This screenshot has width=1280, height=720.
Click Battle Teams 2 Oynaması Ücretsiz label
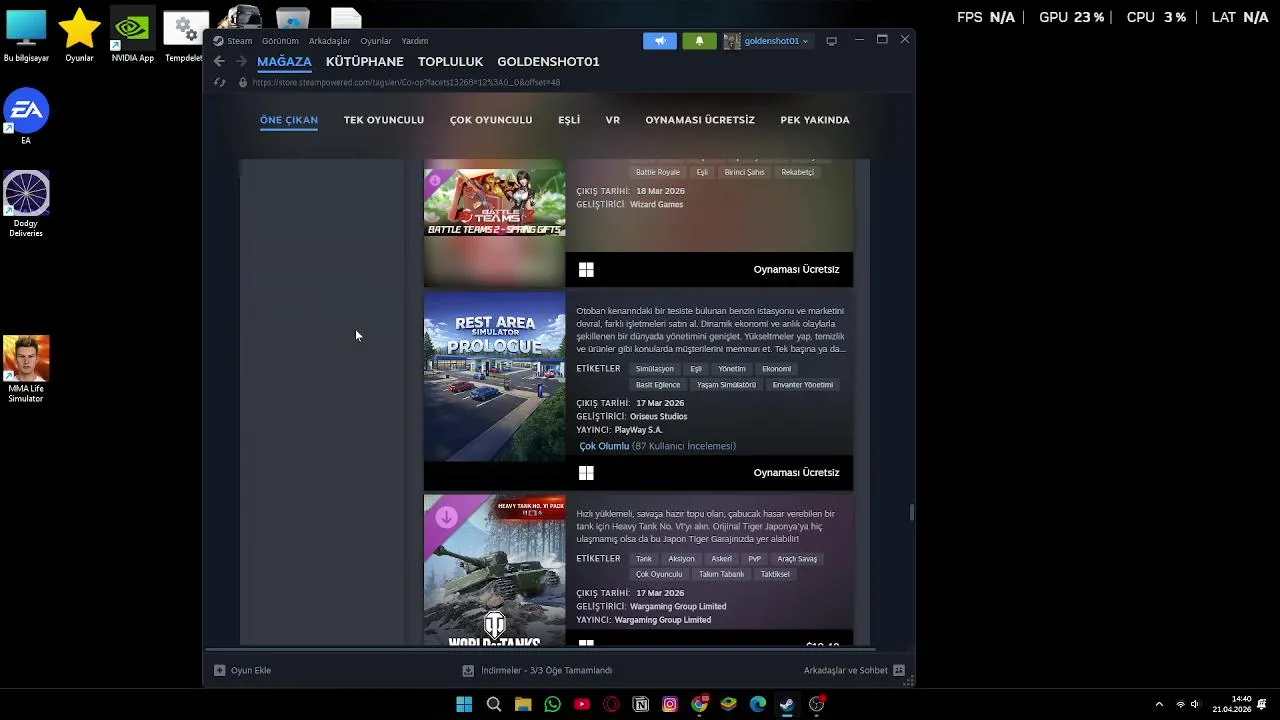796,269
